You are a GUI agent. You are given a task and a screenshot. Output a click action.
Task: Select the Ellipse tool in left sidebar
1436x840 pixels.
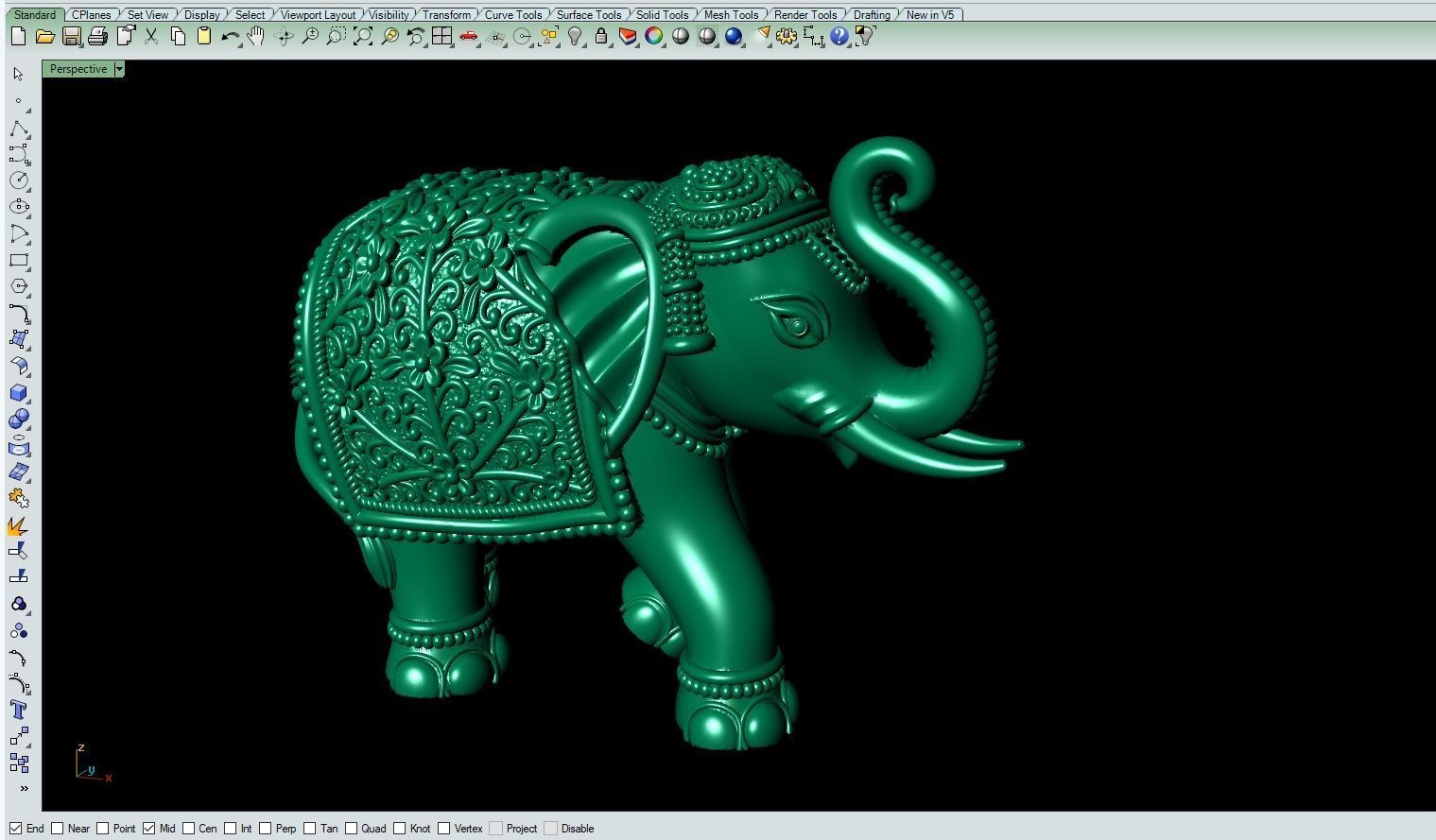(19, 207)
